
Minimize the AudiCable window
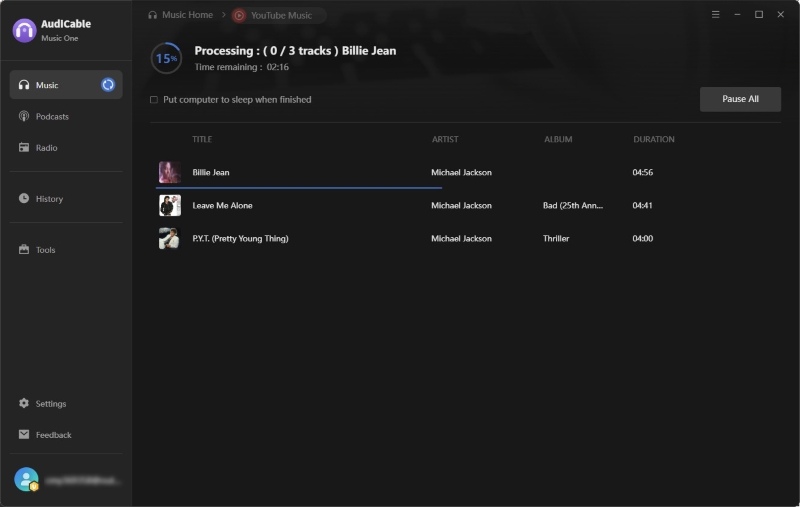(x=737, y=14)
